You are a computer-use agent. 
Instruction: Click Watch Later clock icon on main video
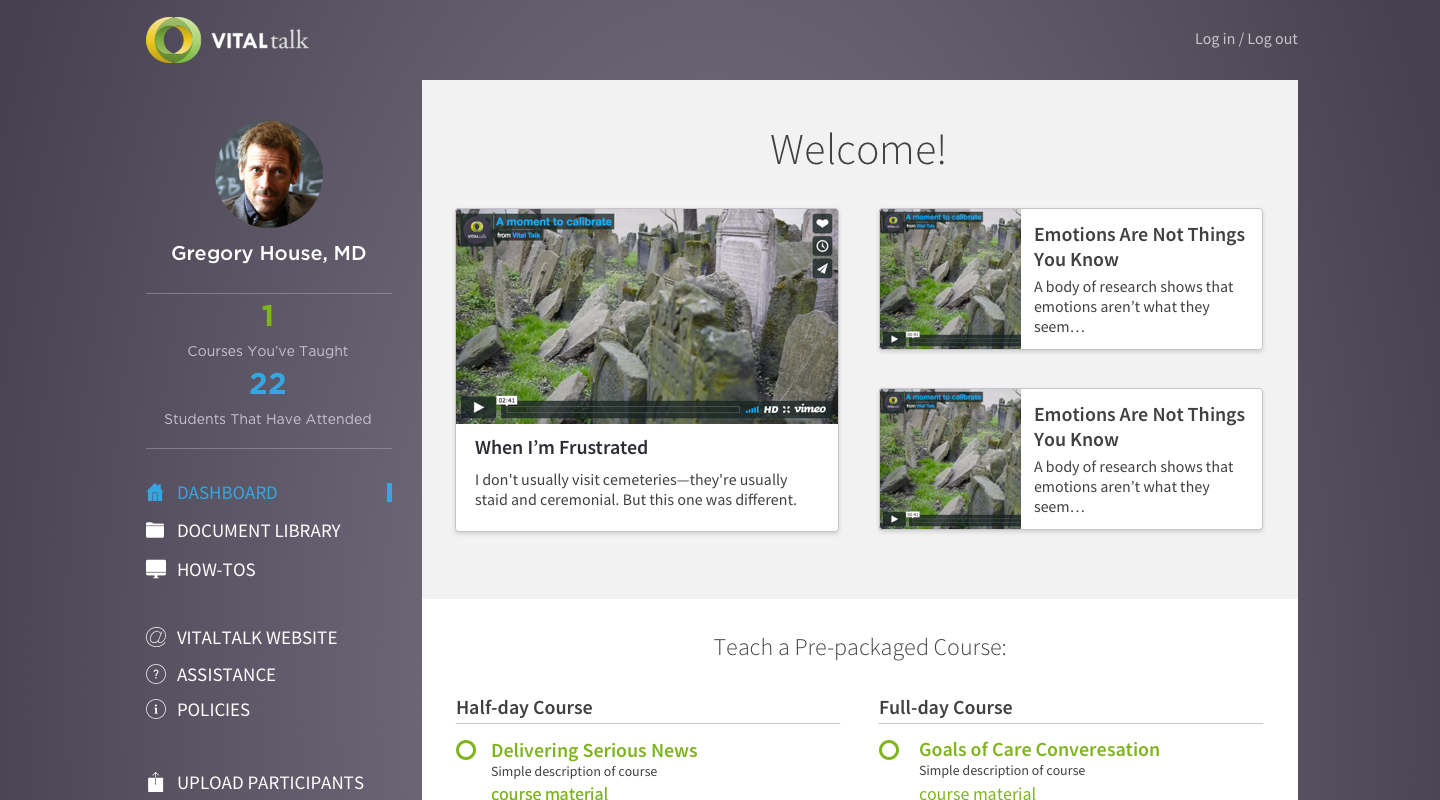coord(822,246)
